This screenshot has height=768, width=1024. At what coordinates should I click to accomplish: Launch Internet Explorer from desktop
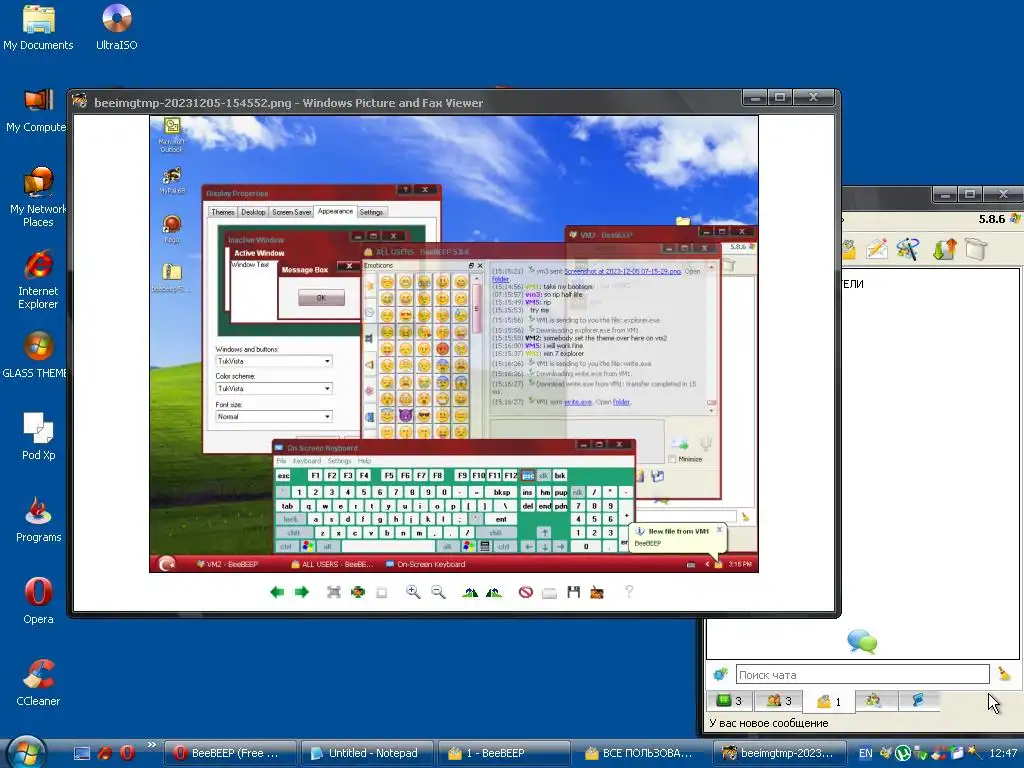[38, 279]
